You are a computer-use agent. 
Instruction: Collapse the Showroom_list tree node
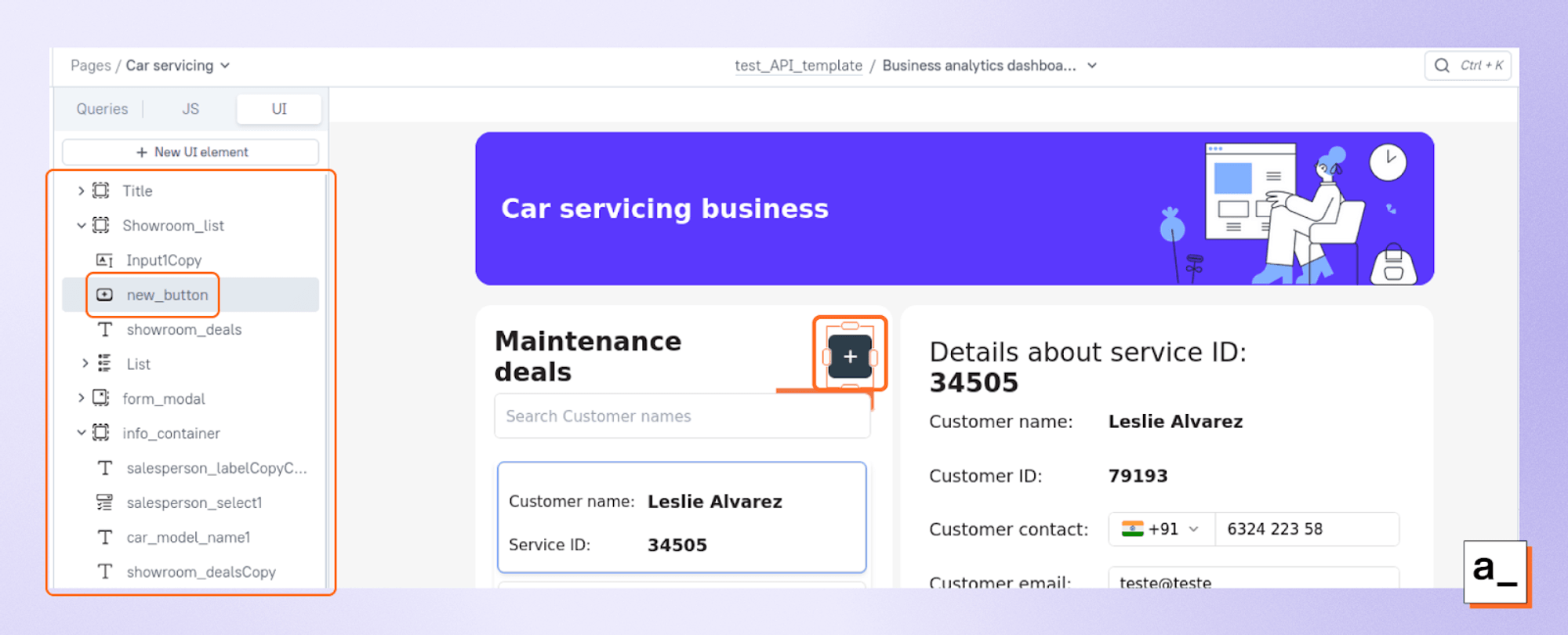[81, 226]
